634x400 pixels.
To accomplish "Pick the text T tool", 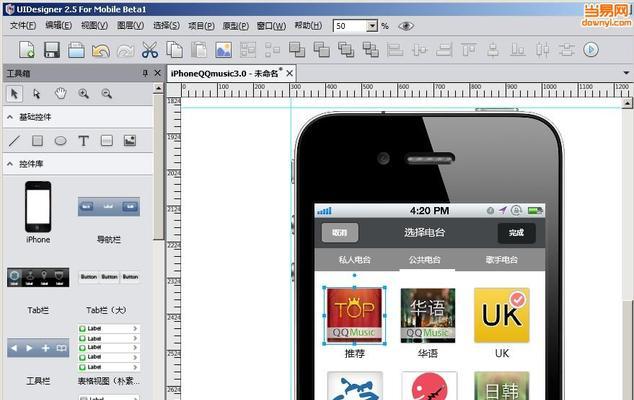I will click(83, 141).
